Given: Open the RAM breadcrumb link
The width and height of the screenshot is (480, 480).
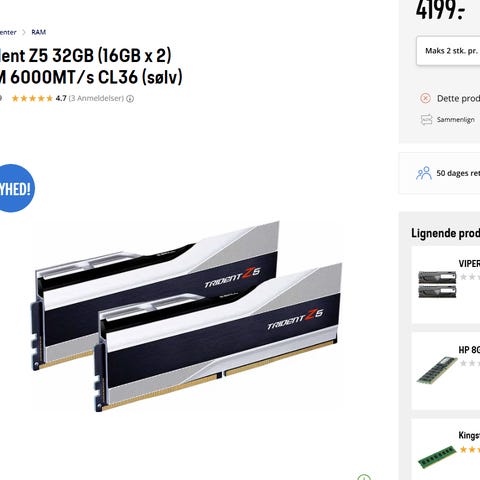Looking at the screenshot, I should (39, 32).
